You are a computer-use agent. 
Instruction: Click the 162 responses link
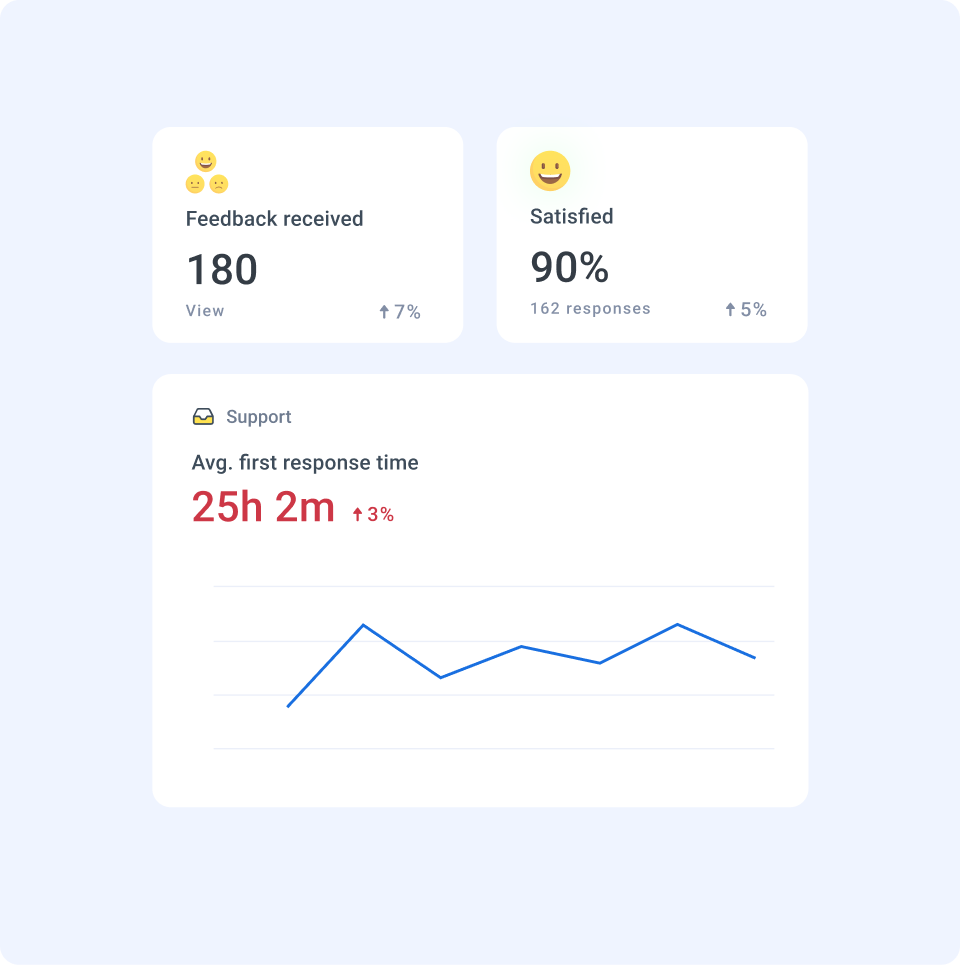click(x=590, y=308)
